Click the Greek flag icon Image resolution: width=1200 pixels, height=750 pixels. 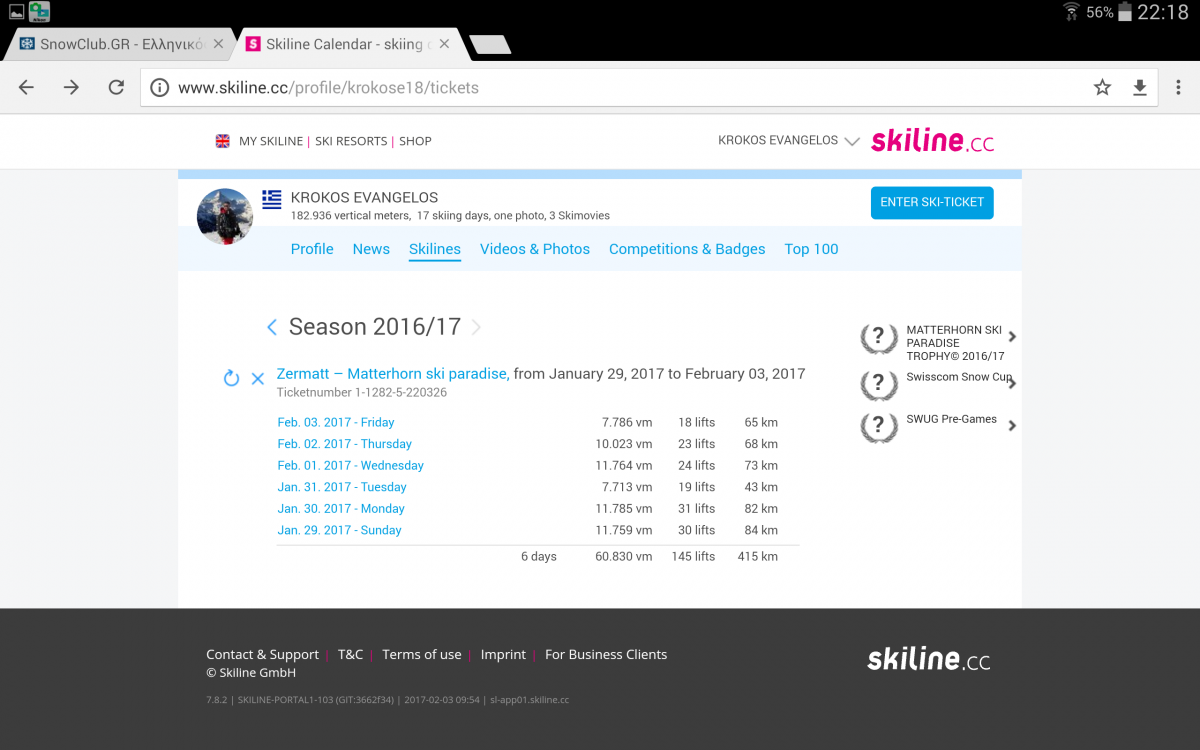point(272,198)
